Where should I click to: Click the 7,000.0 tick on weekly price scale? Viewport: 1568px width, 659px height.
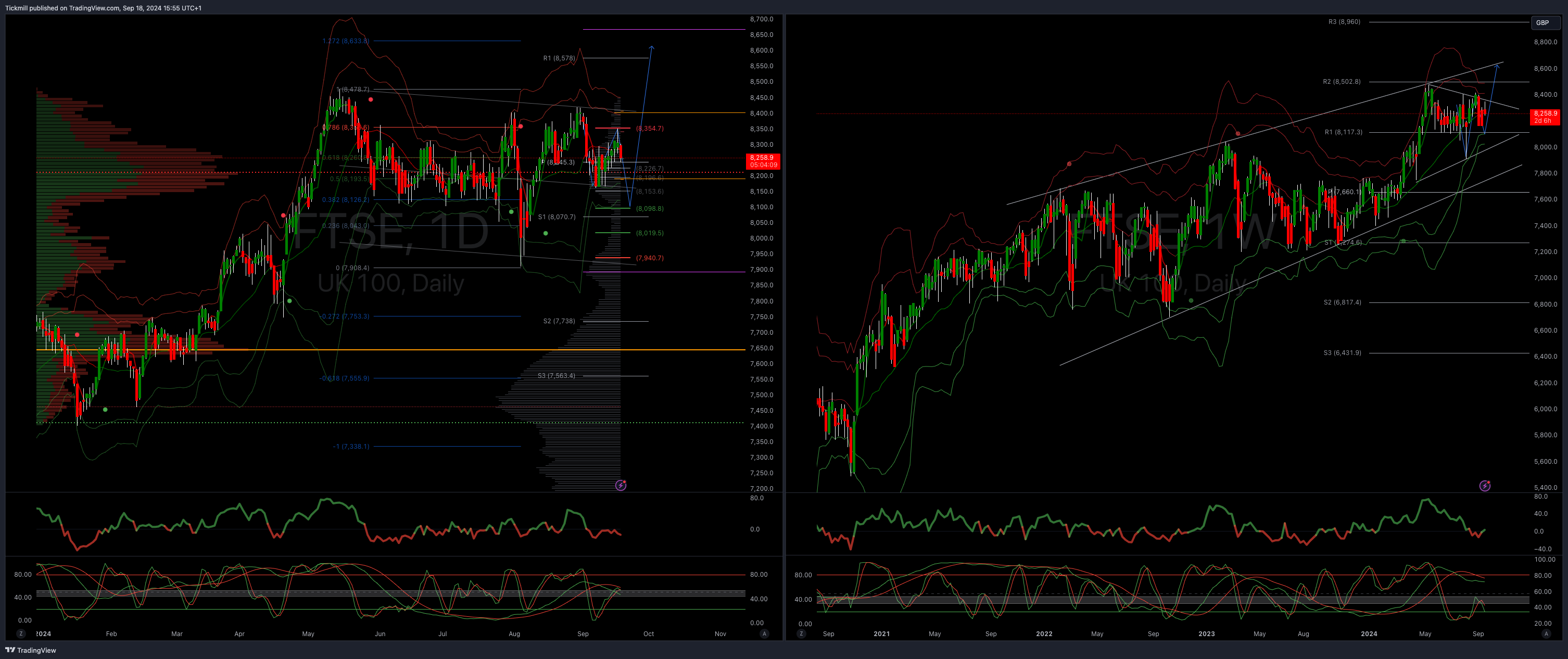click(1546, 277)
